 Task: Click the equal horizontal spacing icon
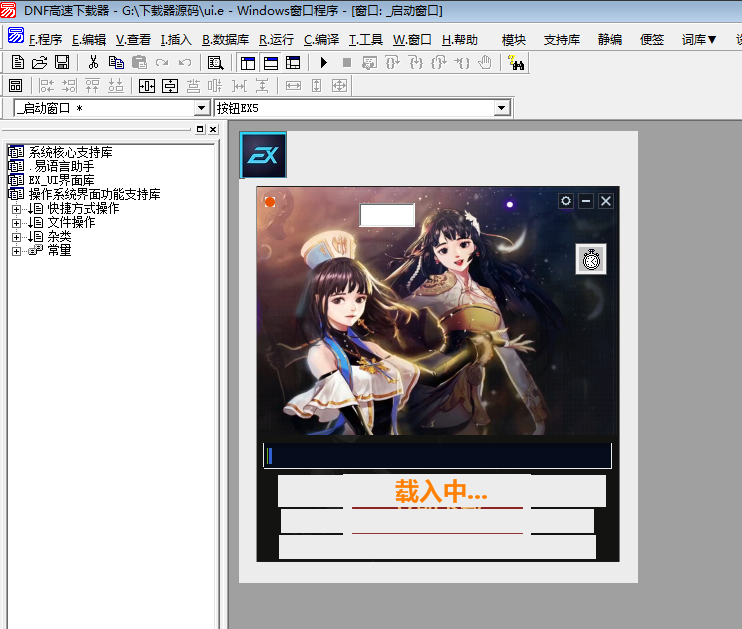(x=239, y=86)
